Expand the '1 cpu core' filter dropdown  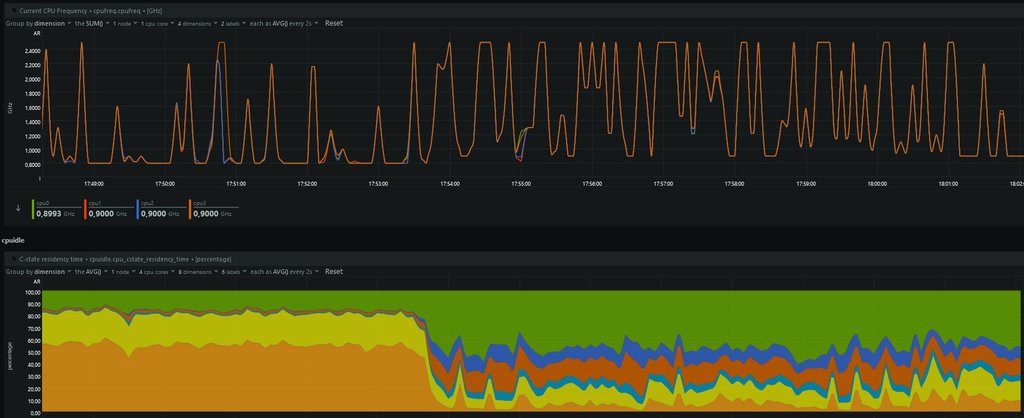click(x=157, y=22)
